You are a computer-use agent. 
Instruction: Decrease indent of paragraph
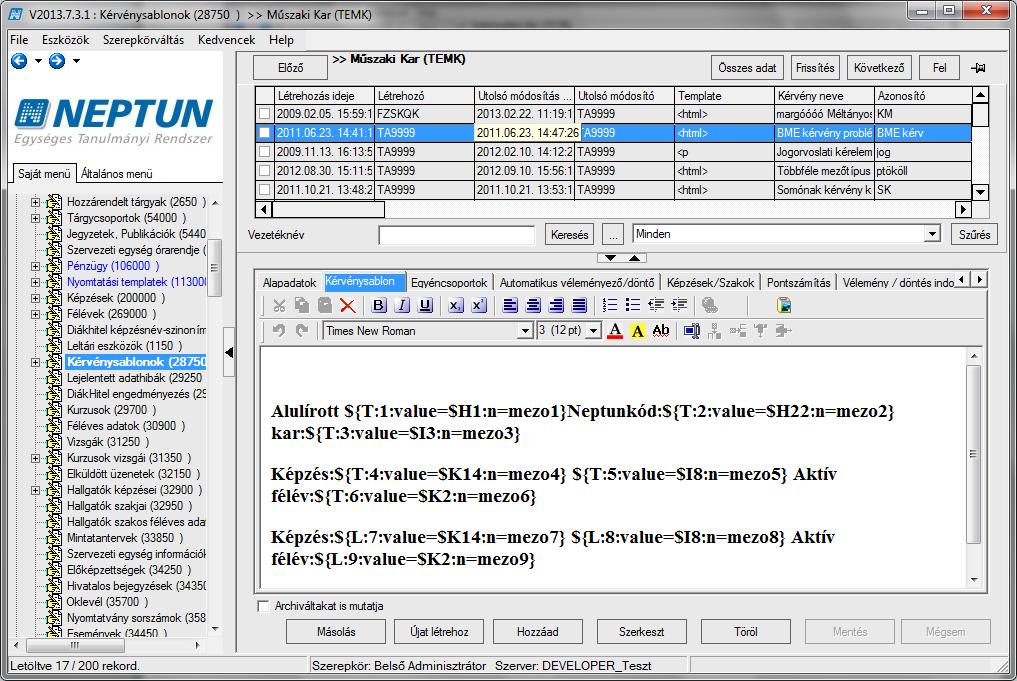656,305
